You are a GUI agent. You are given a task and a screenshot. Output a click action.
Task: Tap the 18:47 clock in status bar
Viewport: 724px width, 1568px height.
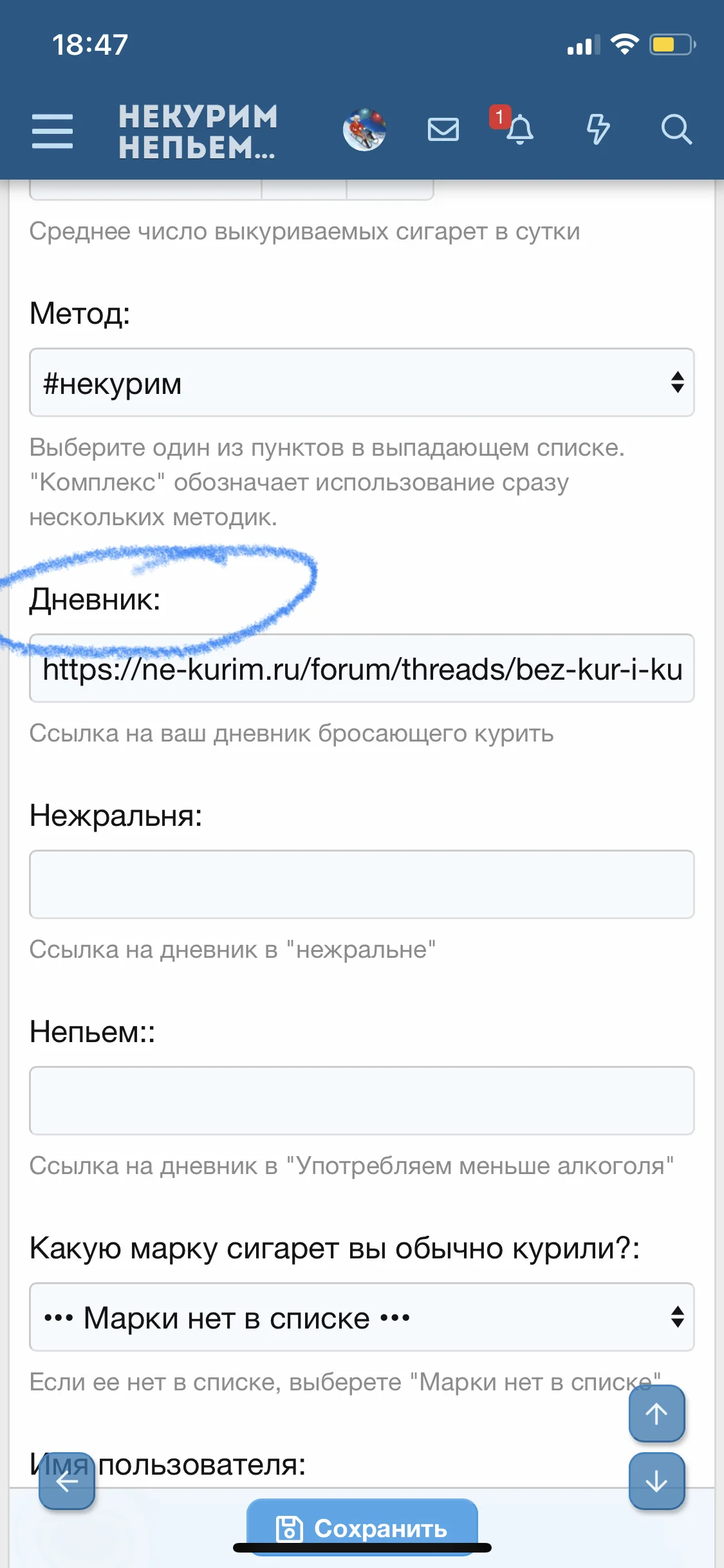click(x=90, y=45)
